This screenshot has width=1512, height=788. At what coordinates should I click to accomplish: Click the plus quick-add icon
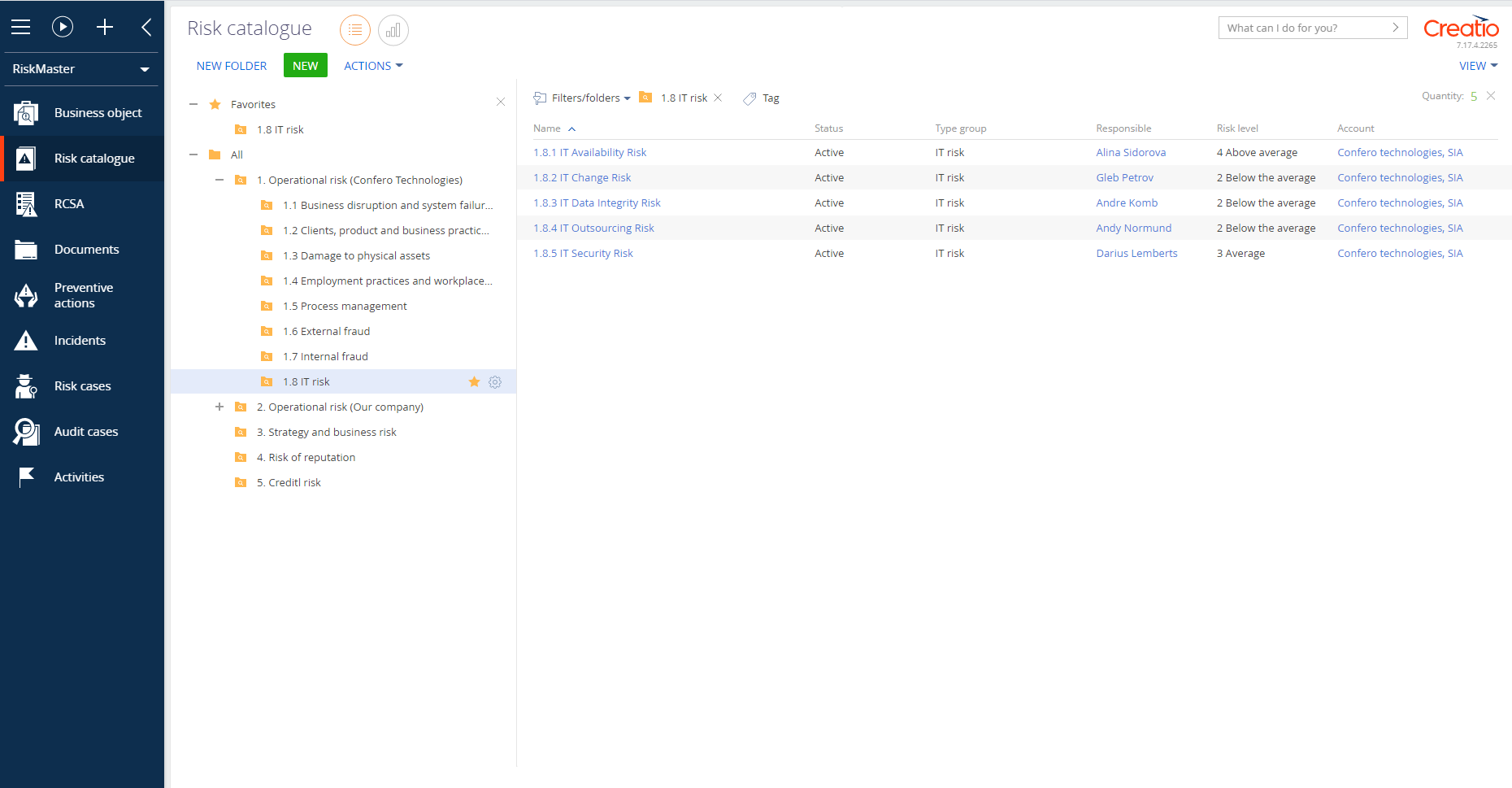105,27
